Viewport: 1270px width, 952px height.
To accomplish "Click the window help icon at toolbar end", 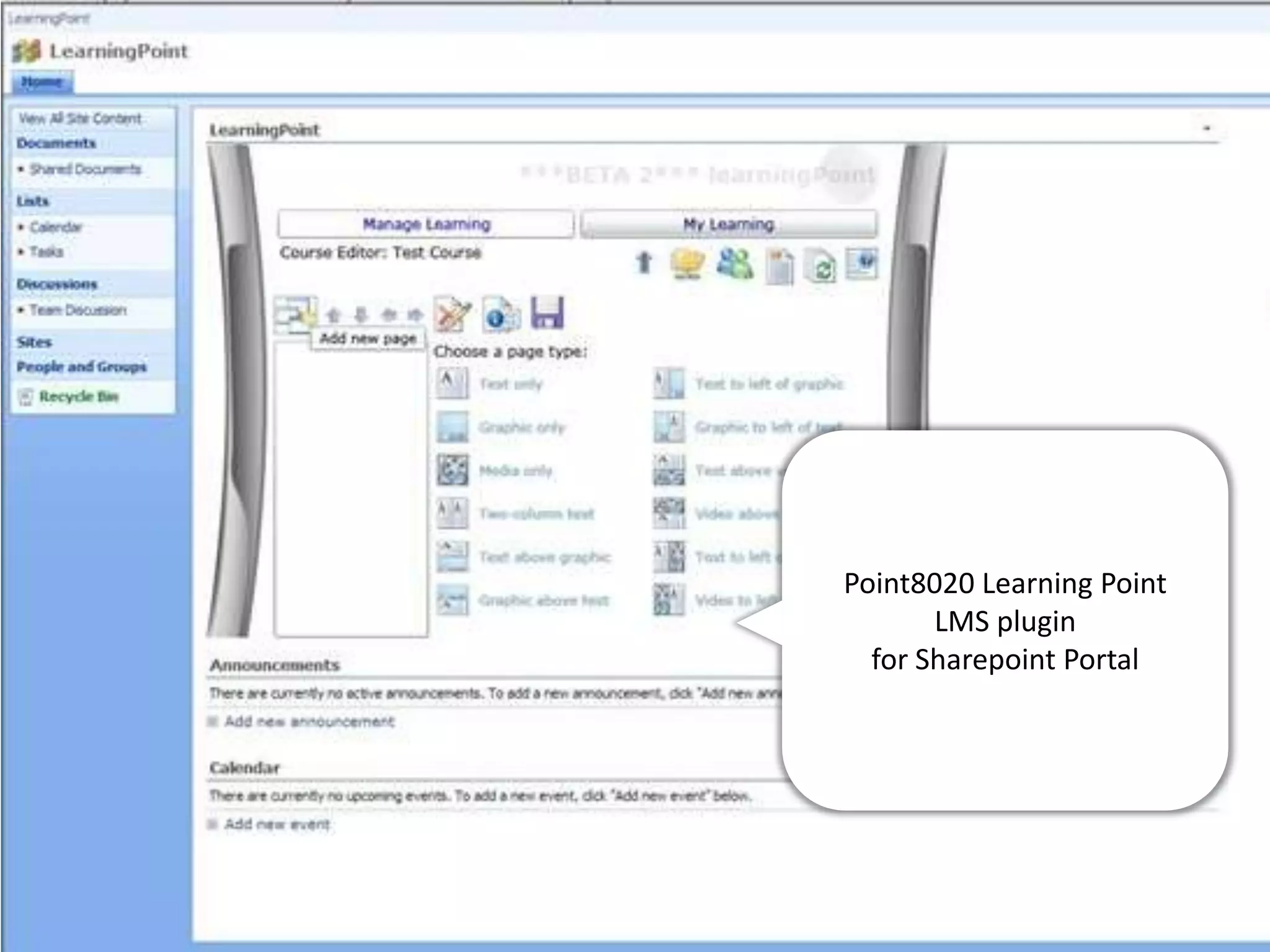I will point(863,263).
